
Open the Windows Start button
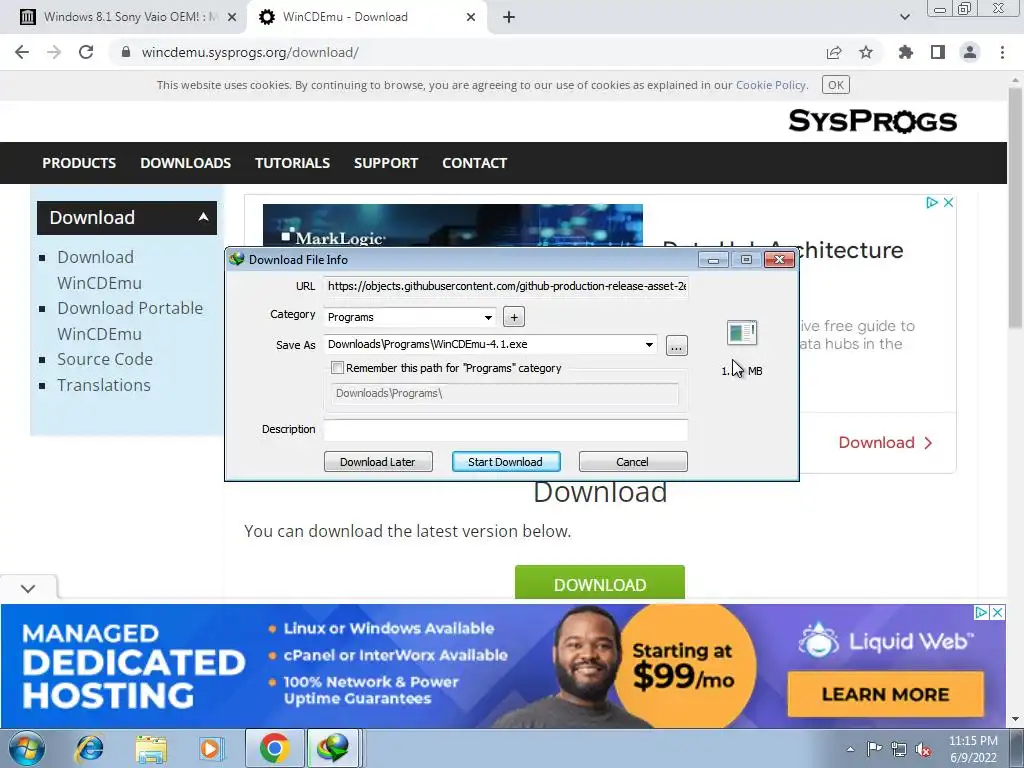[27, 748]
